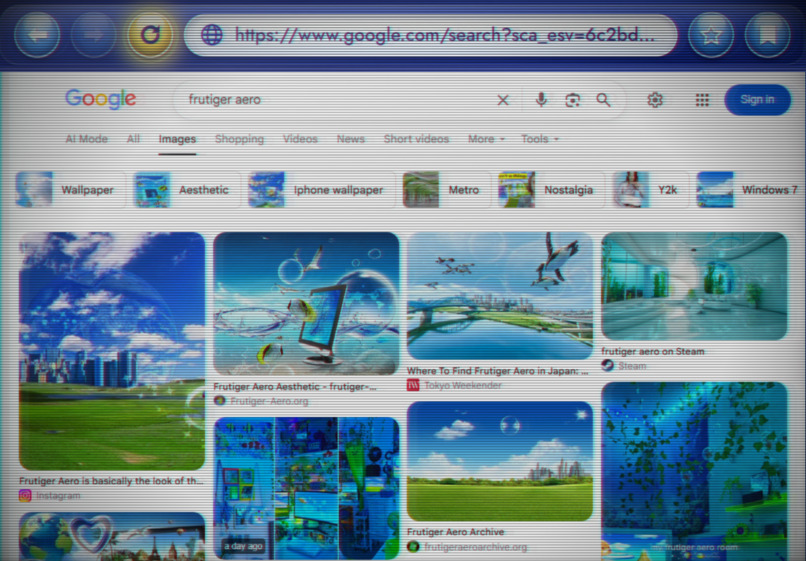
Task: Go forward with the browser forward arrow
Action: tap(94, 35)
